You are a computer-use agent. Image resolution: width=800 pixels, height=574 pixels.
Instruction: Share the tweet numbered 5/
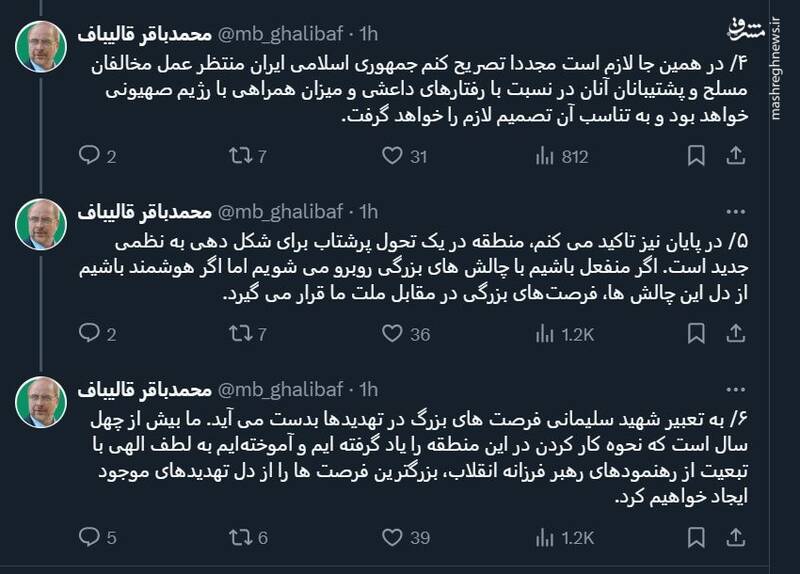tap(734, 335)
